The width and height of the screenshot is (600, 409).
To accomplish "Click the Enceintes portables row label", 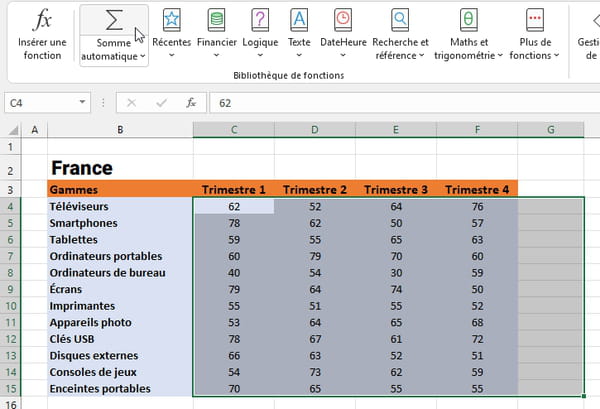I will (120, 388).
